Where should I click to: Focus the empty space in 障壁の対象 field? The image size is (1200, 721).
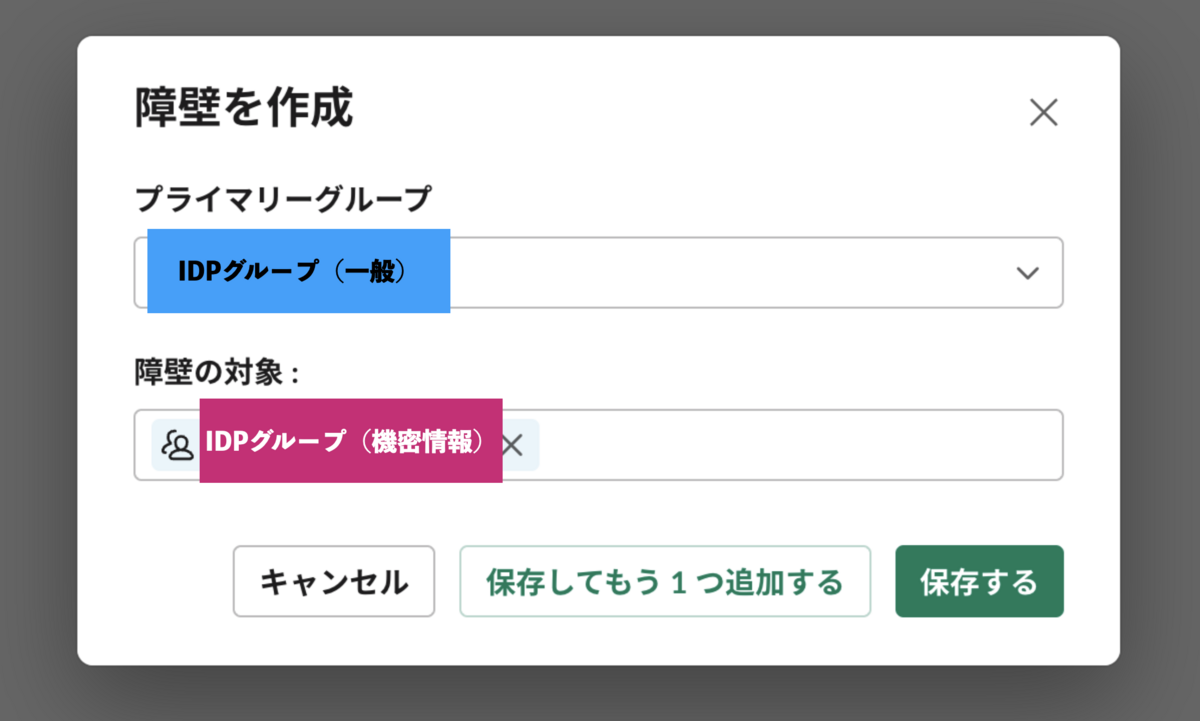click(x=800, y=445)
